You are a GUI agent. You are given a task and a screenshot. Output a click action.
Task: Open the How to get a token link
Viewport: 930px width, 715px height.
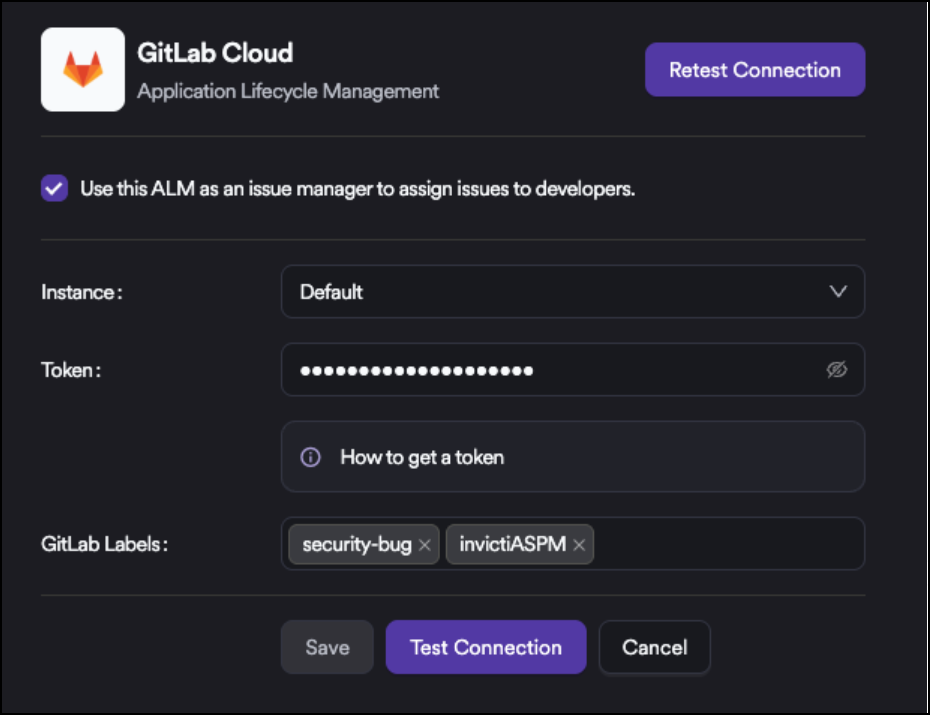coord(422,457)
